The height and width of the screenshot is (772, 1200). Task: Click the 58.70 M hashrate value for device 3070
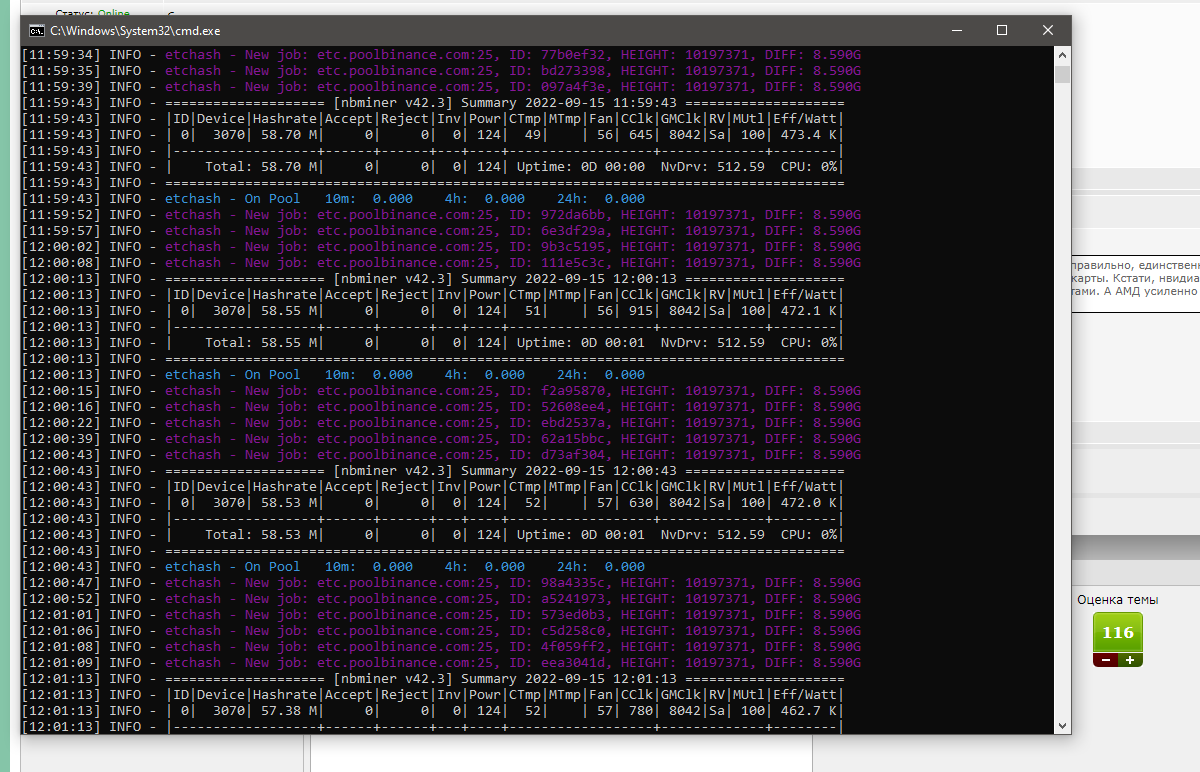pos(285,135)
